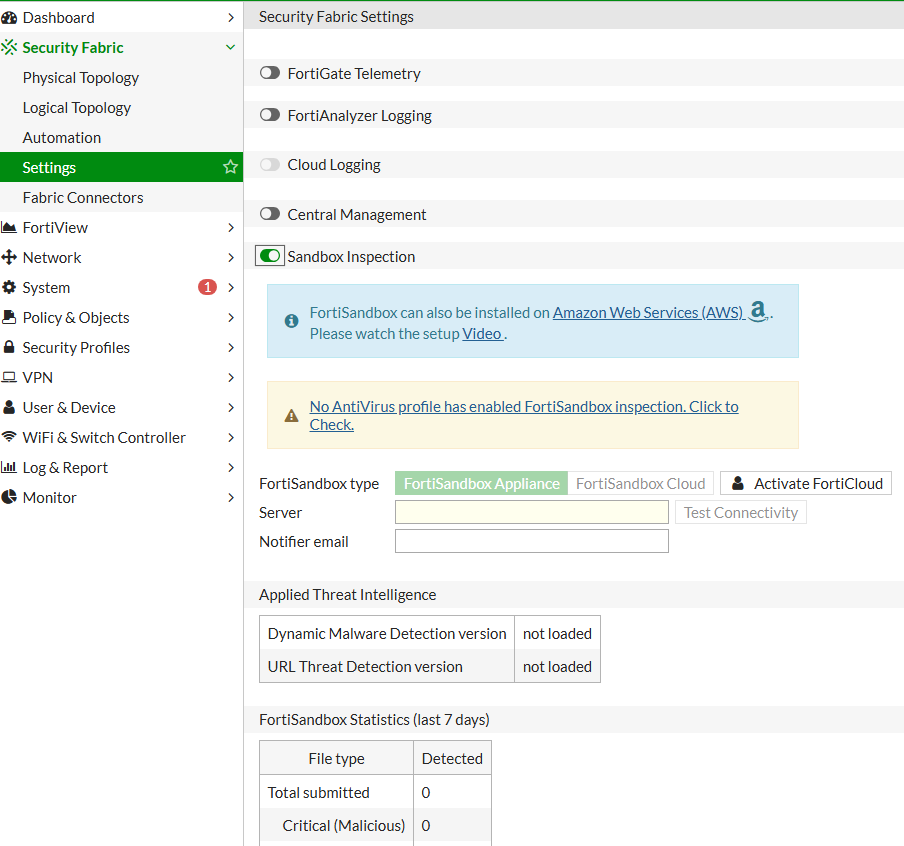Click the System gear icon

coord(9,287)
